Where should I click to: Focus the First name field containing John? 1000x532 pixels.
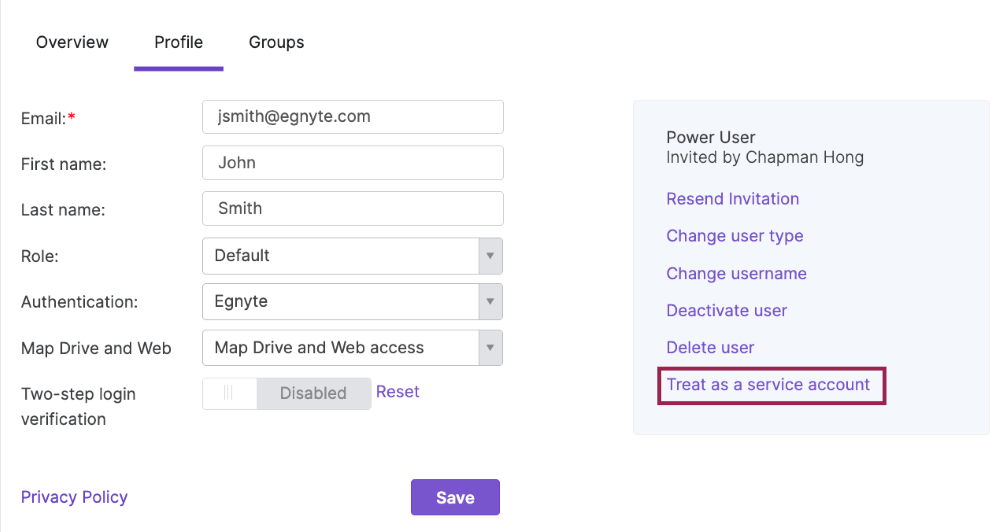[x=352, y=163]
